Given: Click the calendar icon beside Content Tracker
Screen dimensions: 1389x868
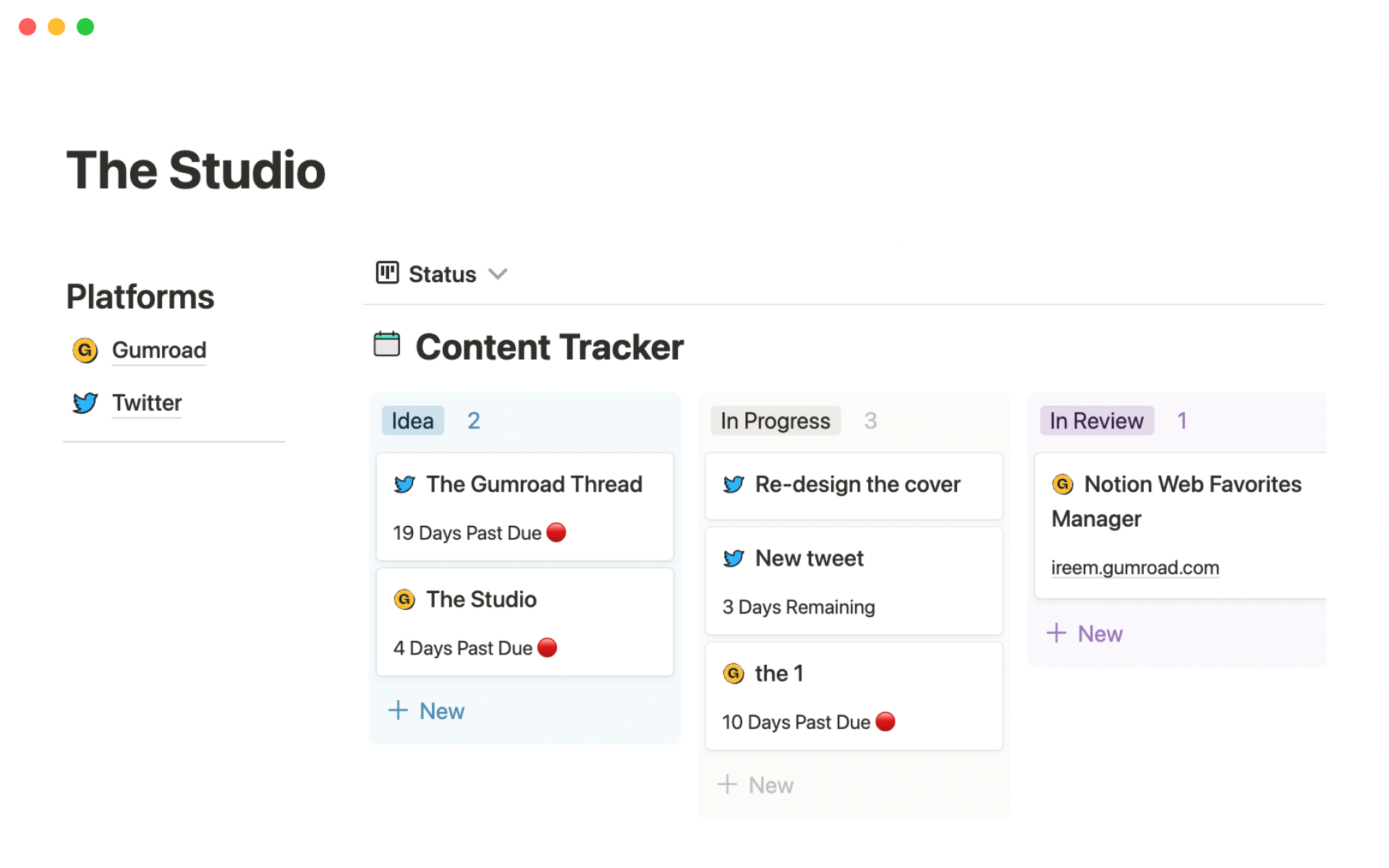Looking at the screenshot, I should tap(386, 344).
